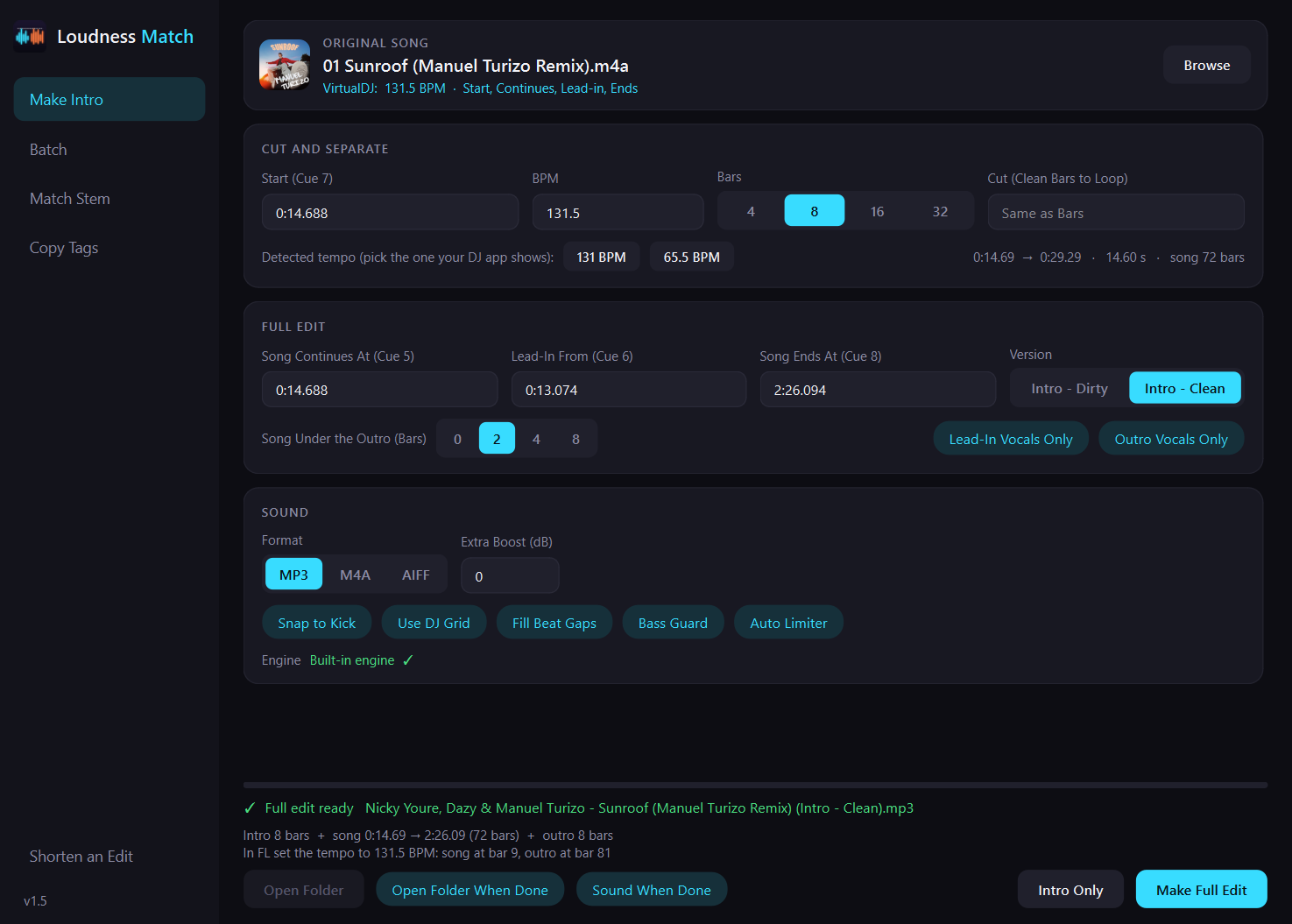This screenshot has width=1292, height=924.
Task: Edit Lead-In From (Cue 6) field
Action: tap(629, 390)
